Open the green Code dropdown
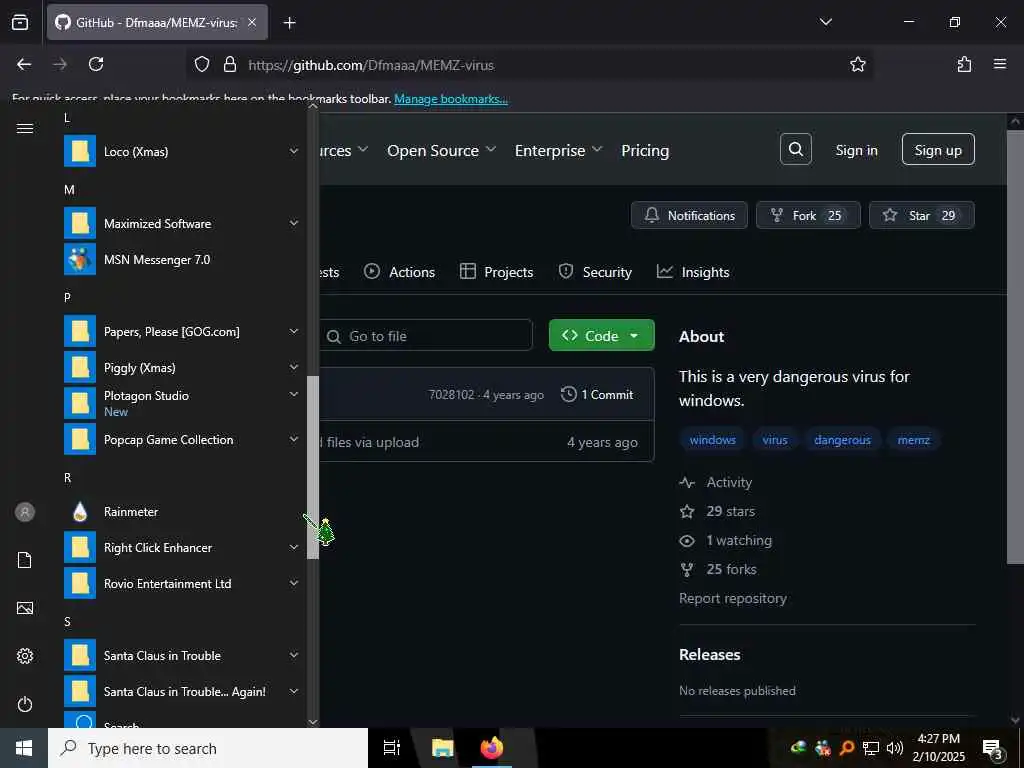Screen dimensions: 1024x768 pos(601,335)
